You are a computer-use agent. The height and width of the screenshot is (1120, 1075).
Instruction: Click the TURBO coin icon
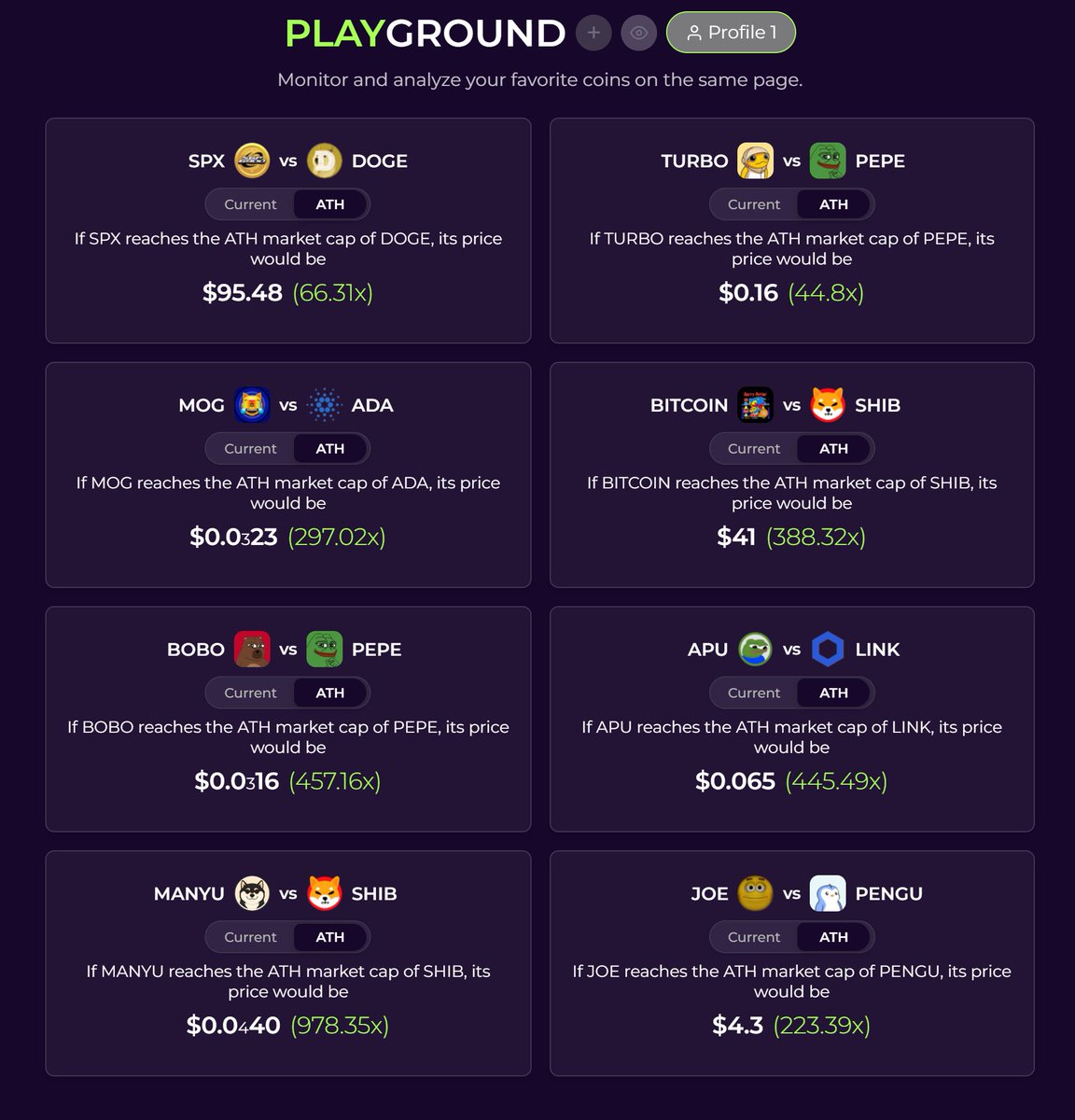755,161
